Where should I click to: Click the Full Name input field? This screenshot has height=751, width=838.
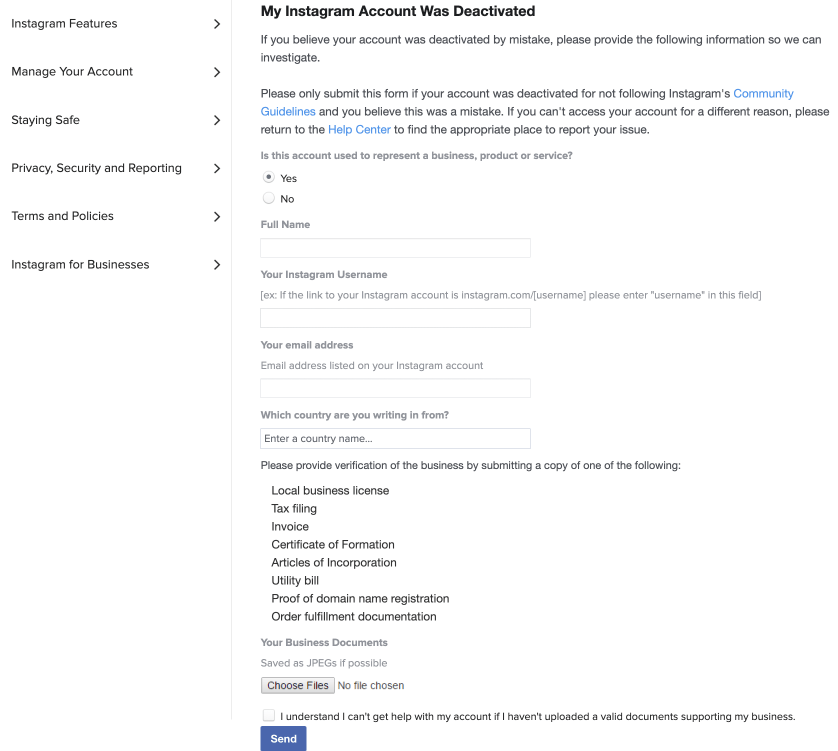[x=395, y=248]
